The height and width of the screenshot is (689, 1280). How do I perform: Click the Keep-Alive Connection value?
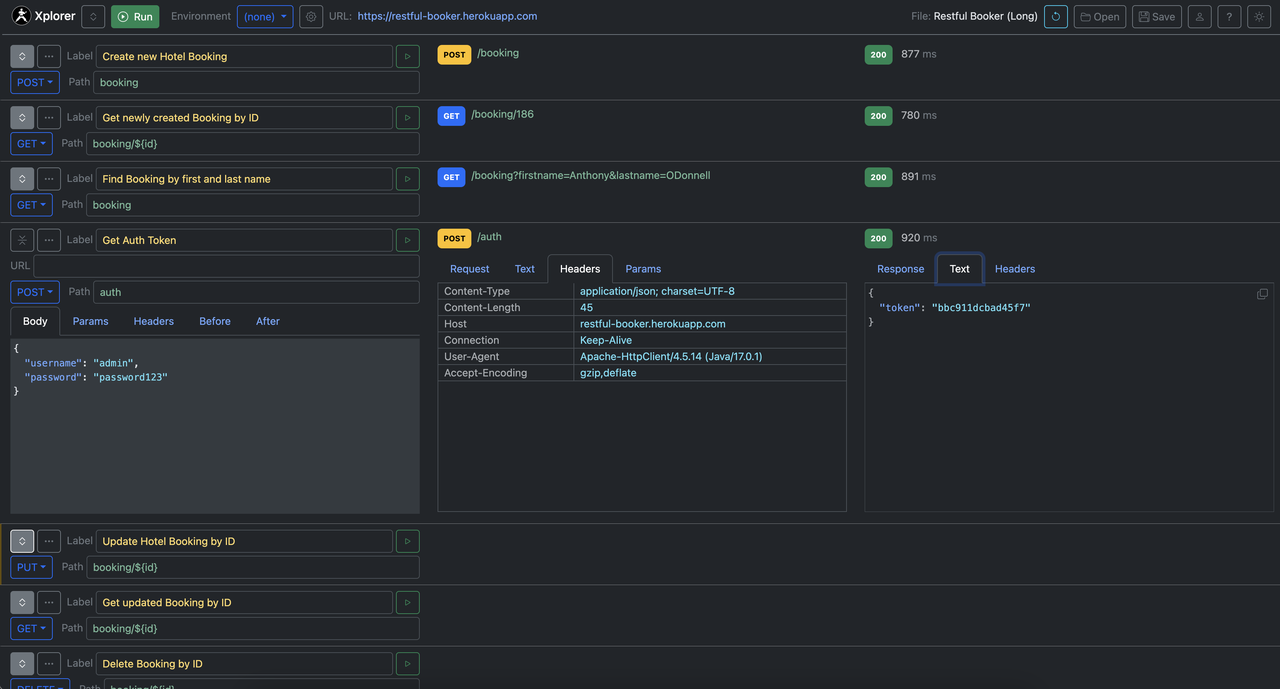point(606,340)
